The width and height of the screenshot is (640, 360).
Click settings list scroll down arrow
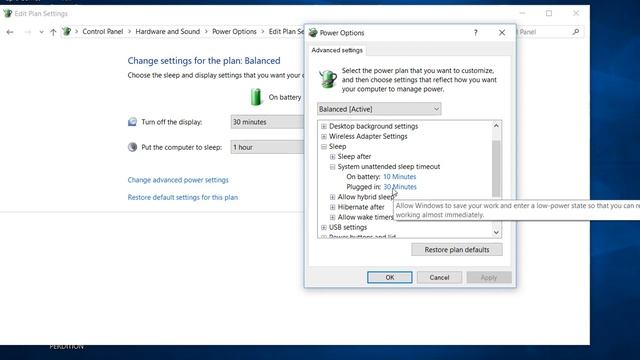click(496, 233)
